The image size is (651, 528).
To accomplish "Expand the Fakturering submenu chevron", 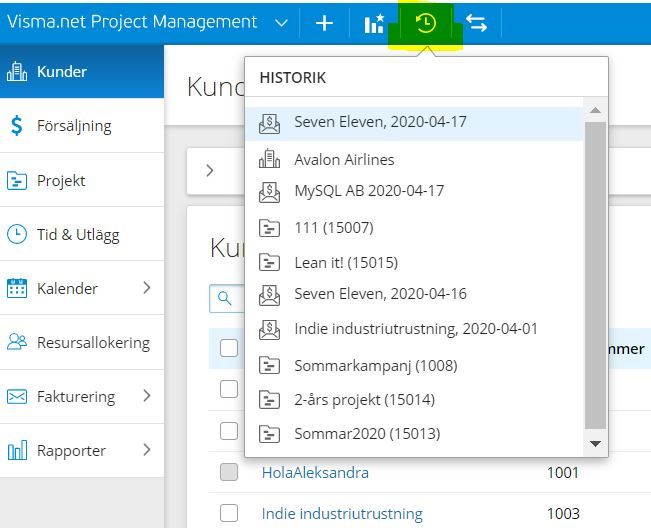I will (x=147, y=396).
